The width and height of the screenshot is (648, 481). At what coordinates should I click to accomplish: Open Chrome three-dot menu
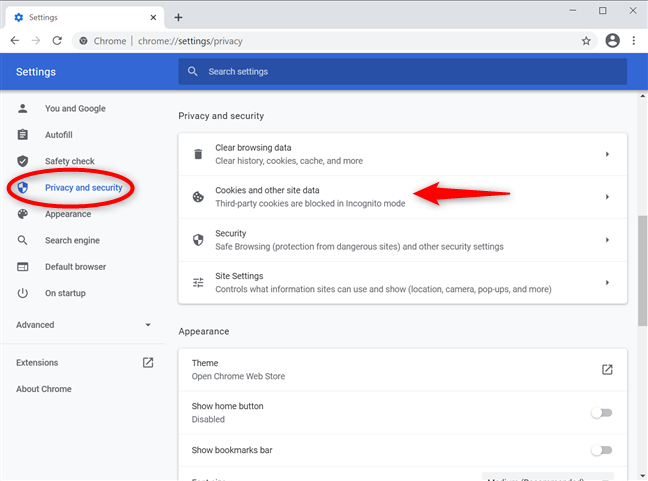click(x=634, y=41)
